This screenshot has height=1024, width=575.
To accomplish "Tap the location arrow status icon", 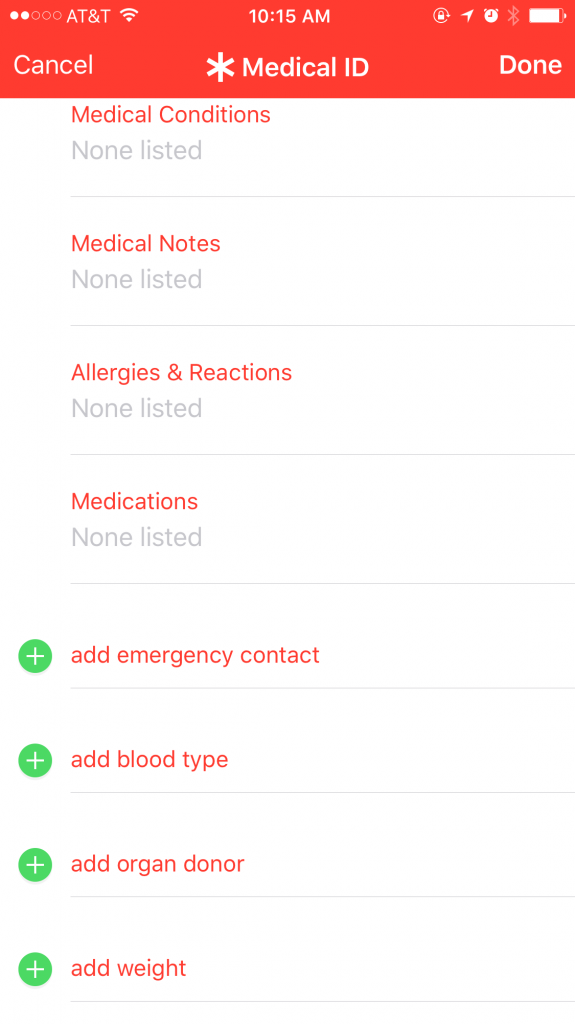I will tap(467, 16).
